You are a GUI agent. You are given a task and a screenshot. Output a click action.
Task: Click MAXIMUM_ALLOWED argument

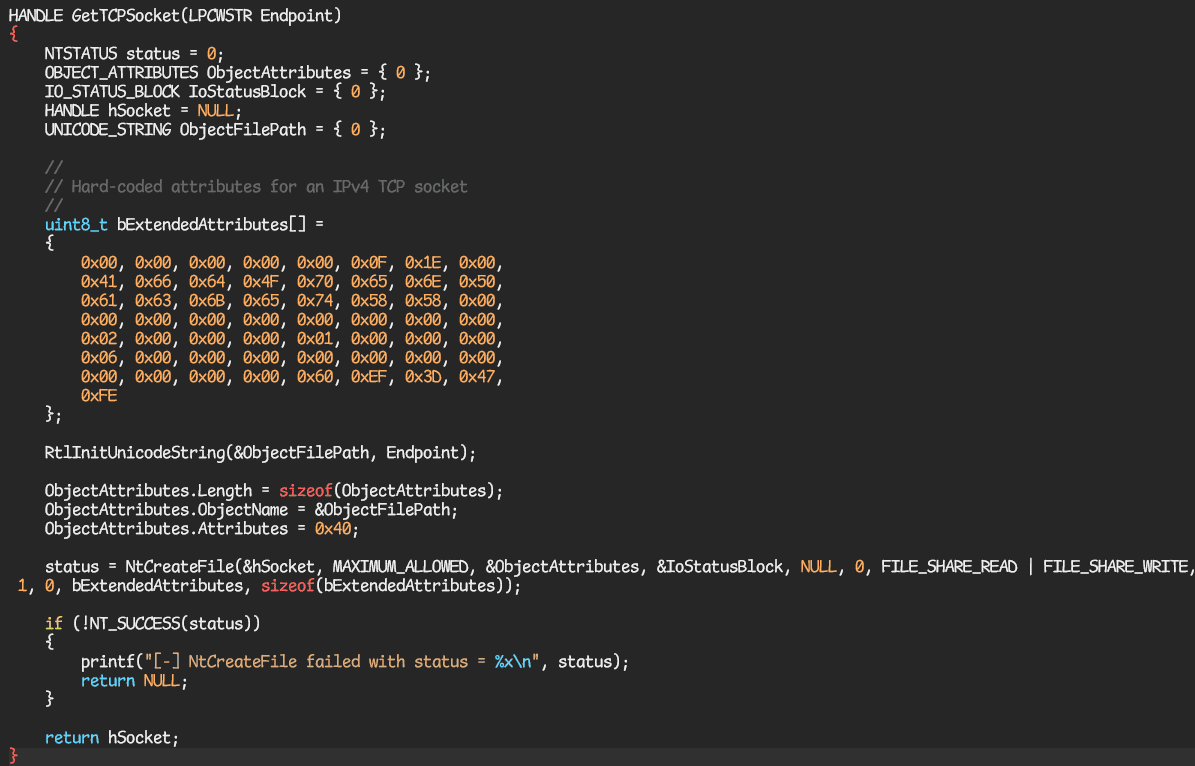(400, 568)
